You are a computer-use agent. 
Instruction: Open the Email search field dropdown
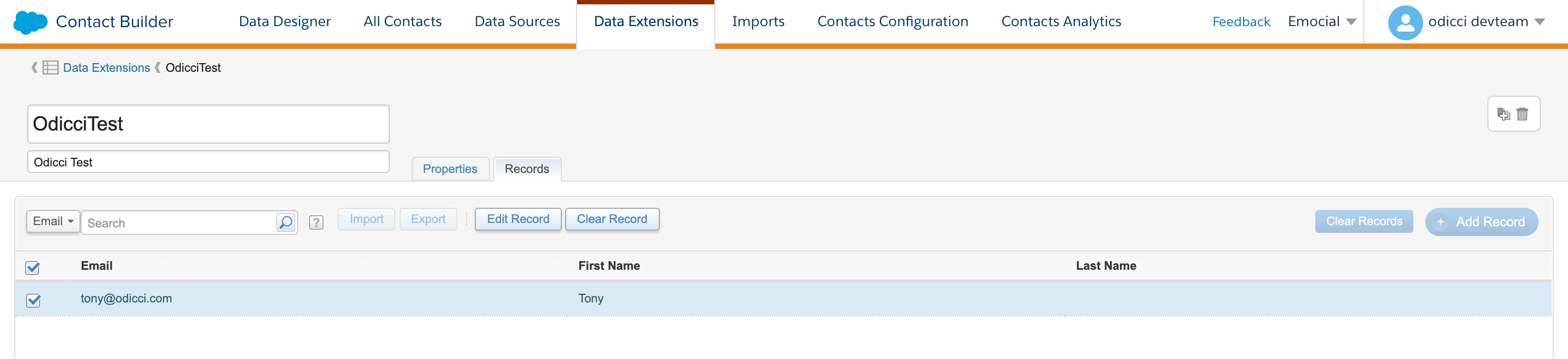(53, 221)
